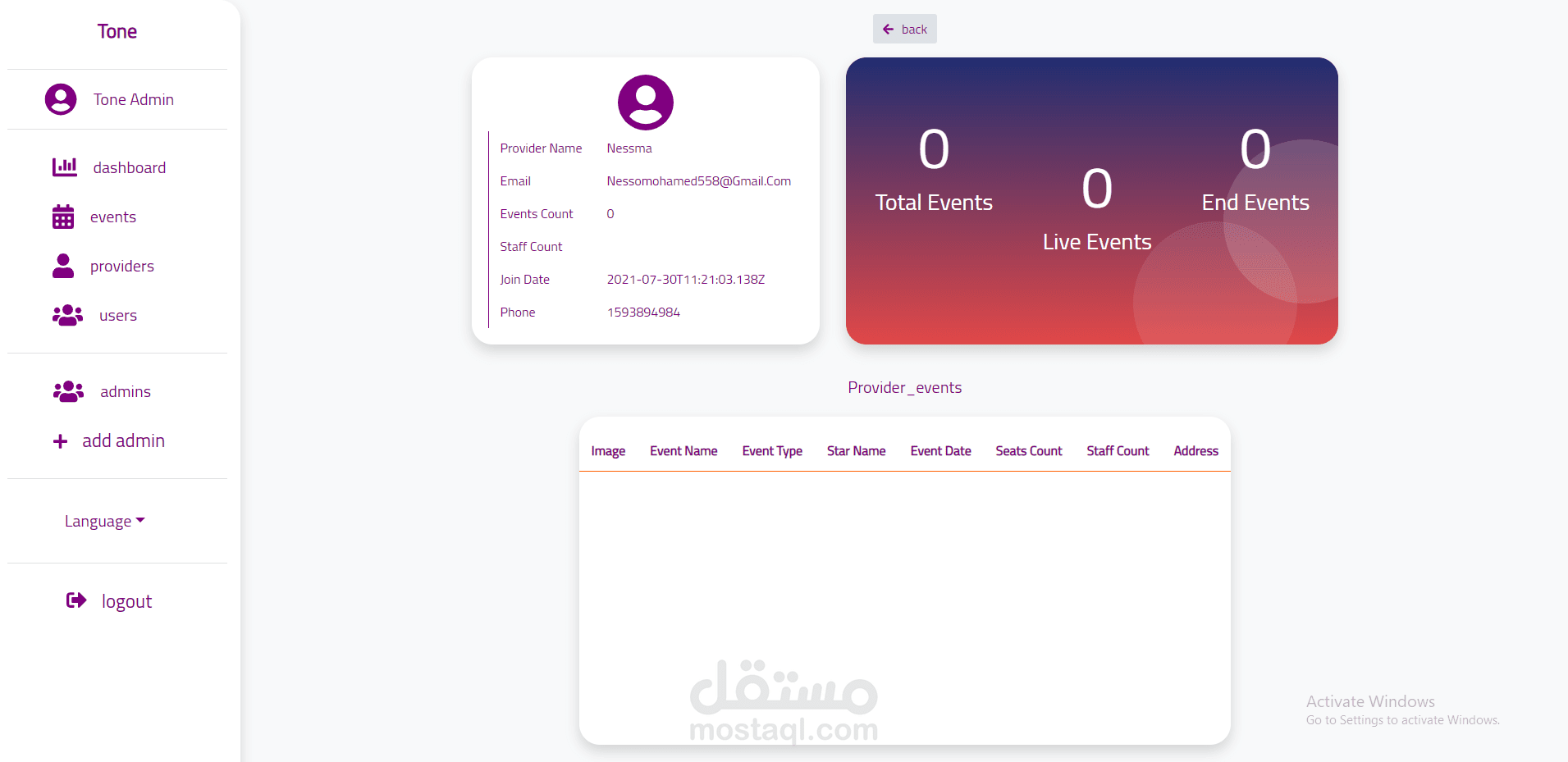Click the admins group icon

point(69,391)
